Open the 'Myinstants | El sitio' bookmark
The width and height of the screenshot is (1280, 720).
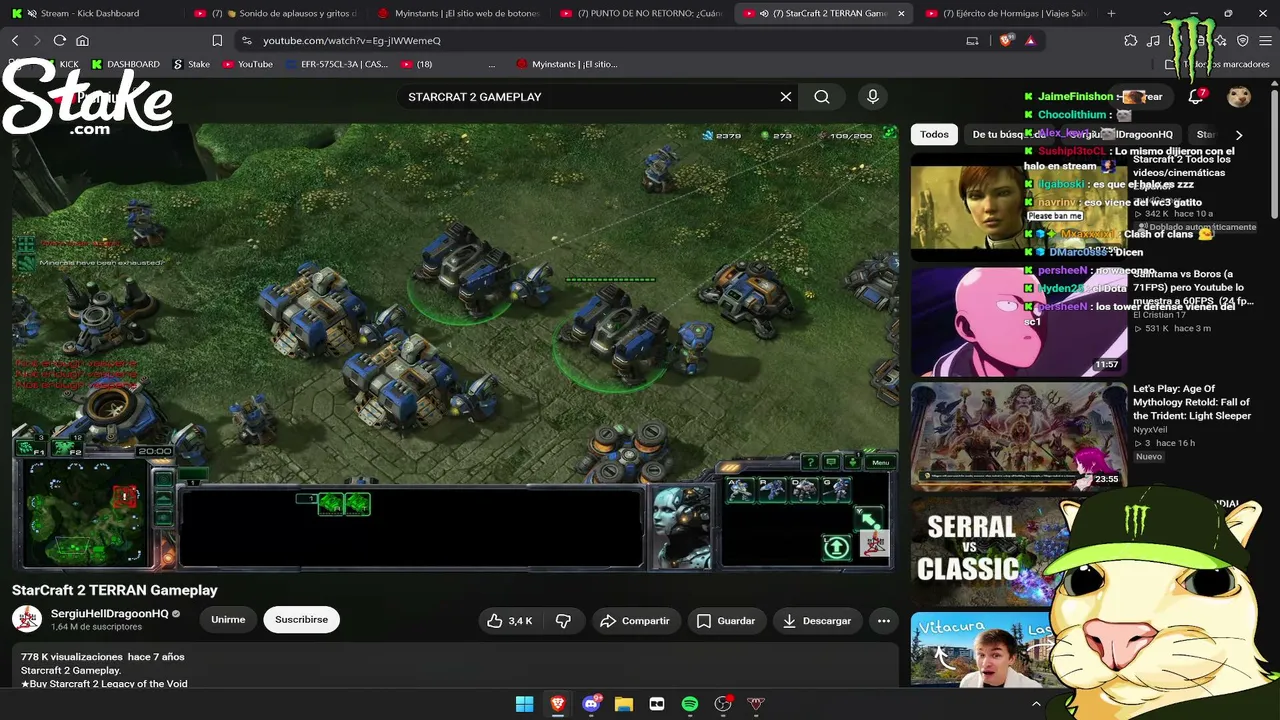pos(567,64)
